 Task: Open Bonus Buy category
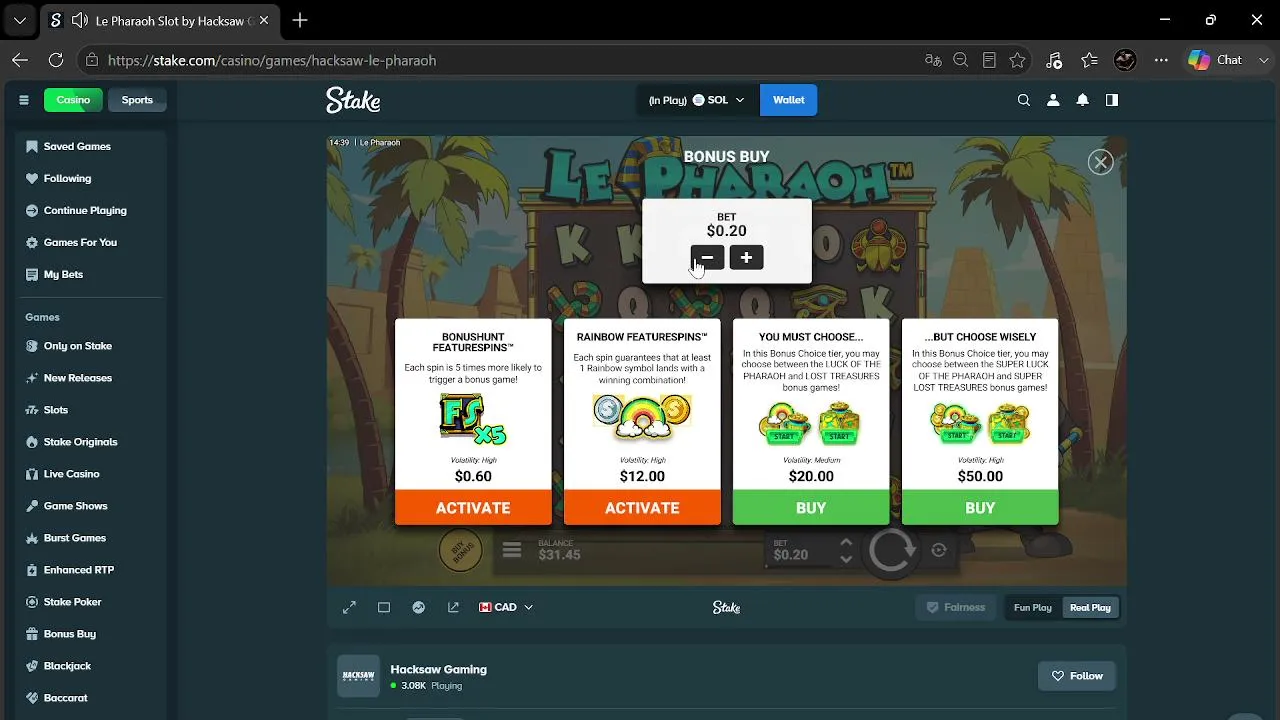tap(90, 634)
